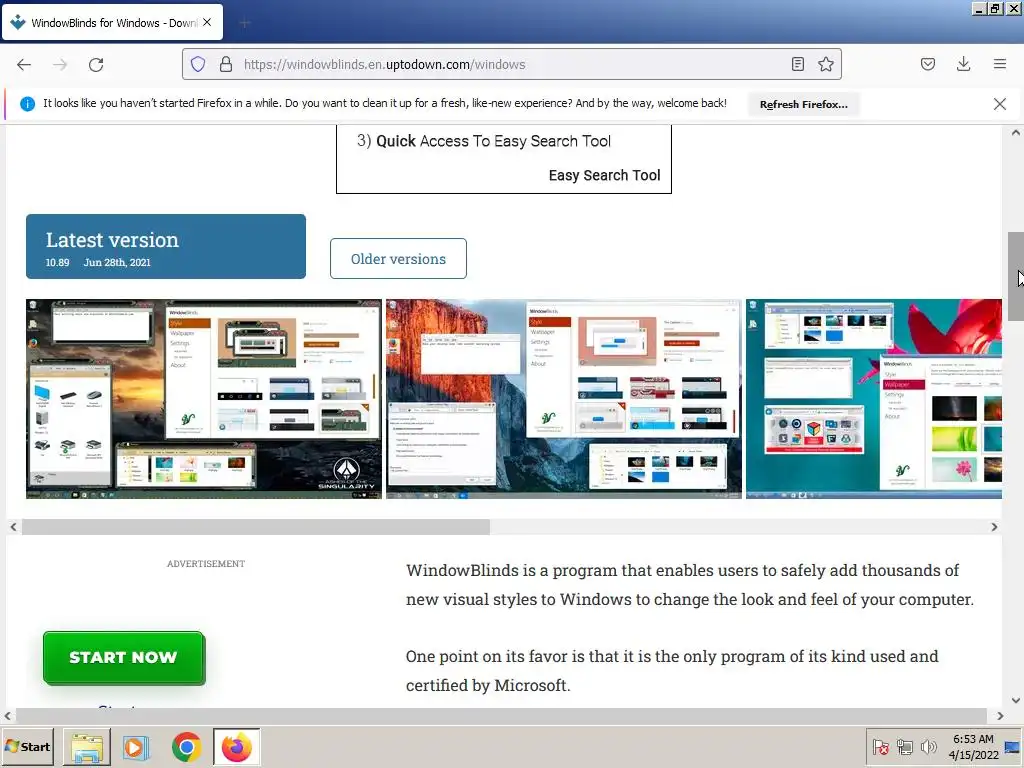Open Windows Explorer from taskbar
This screenshot has width=1024, height=768.
[x=87, y=747]
